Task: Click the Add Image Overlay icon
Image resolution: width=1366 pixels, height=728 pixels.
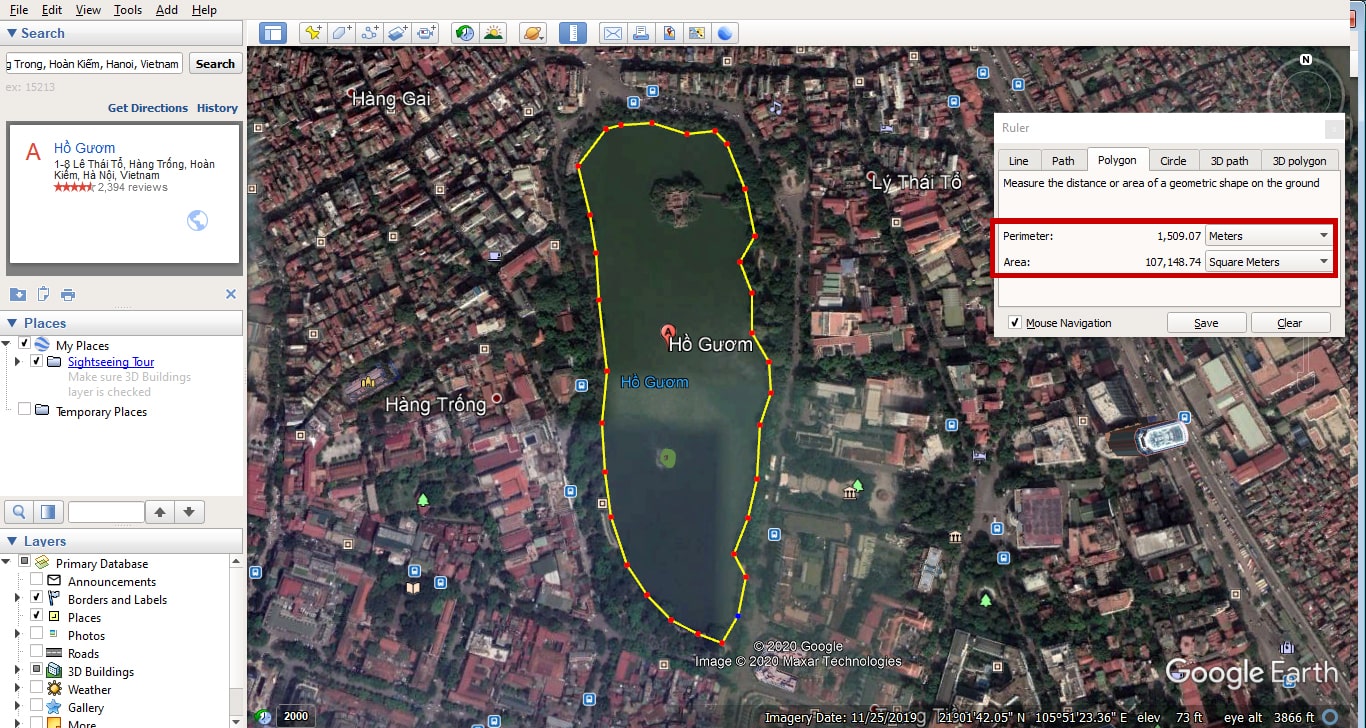Action: (x=398, y=33)
